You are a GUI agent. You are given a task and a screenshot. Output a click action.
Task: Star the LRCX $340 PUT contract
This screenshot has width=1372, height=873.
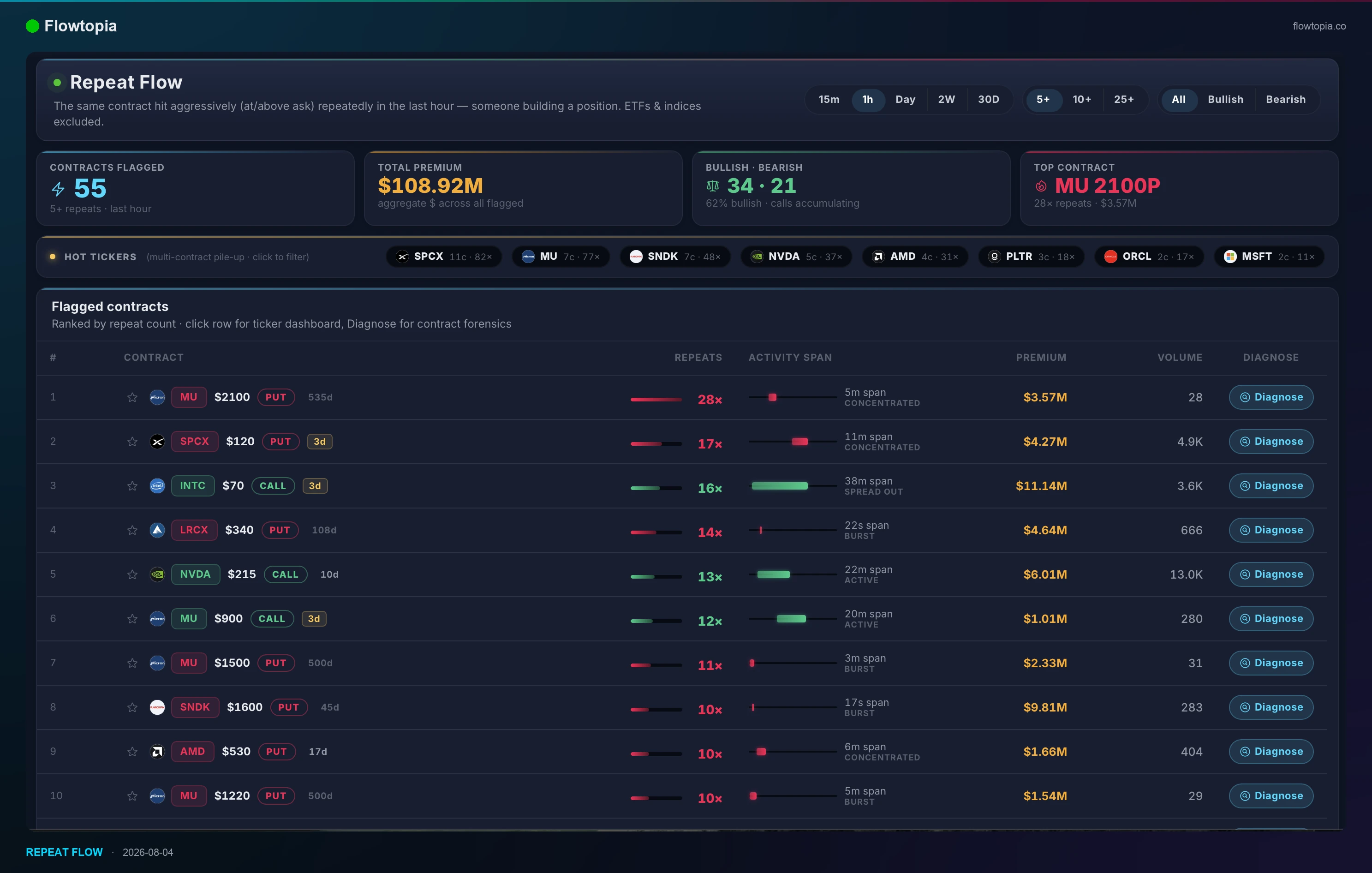[x=132, y=530]
